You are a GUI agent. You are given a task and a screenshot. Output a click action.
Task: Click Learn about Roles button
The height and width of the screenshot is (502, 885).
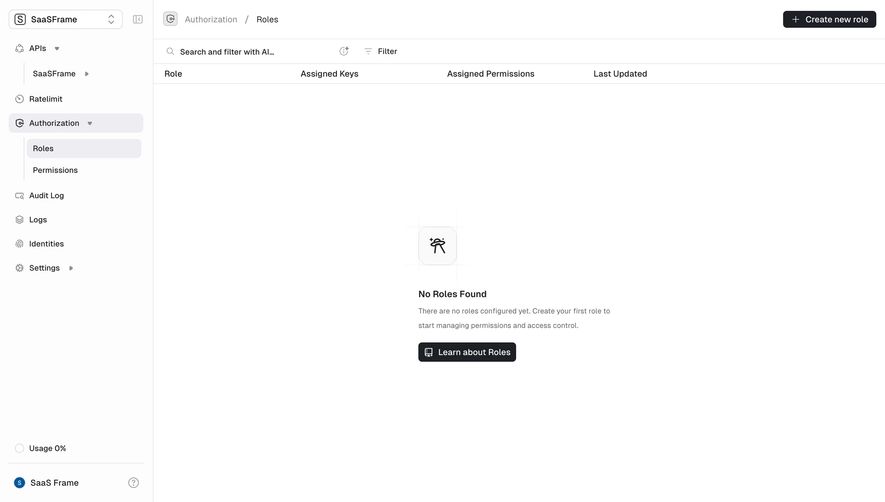[x=467, y=352]
